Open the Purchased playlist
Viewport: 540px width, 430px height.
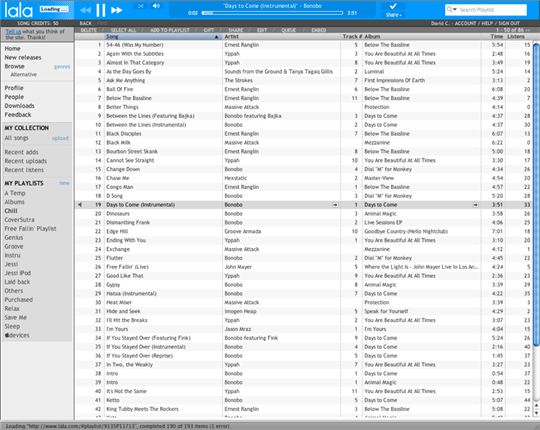pos(19,300)
